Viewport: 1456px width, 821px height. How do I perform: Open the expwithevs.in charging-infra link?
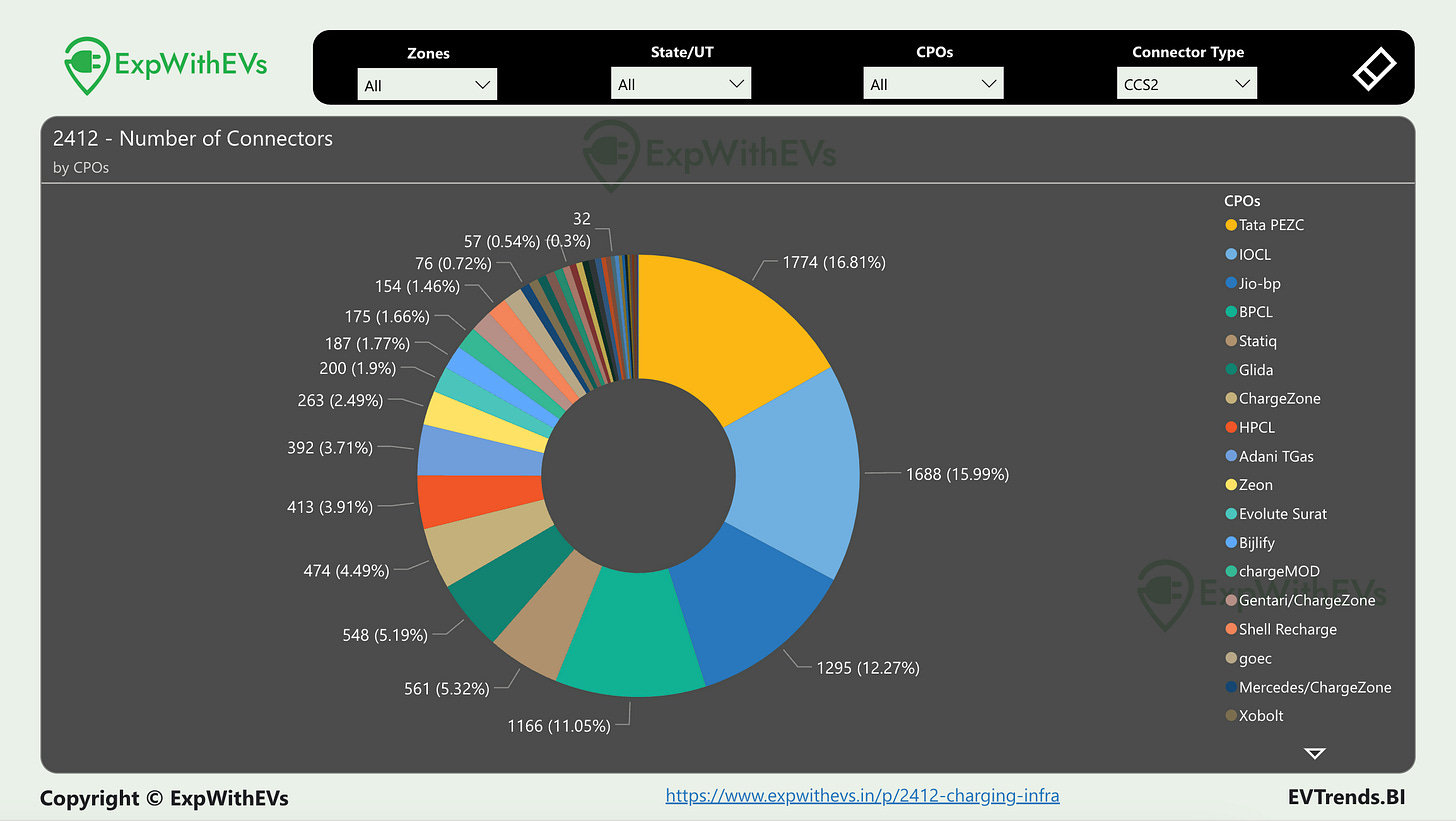pos(862,796)
